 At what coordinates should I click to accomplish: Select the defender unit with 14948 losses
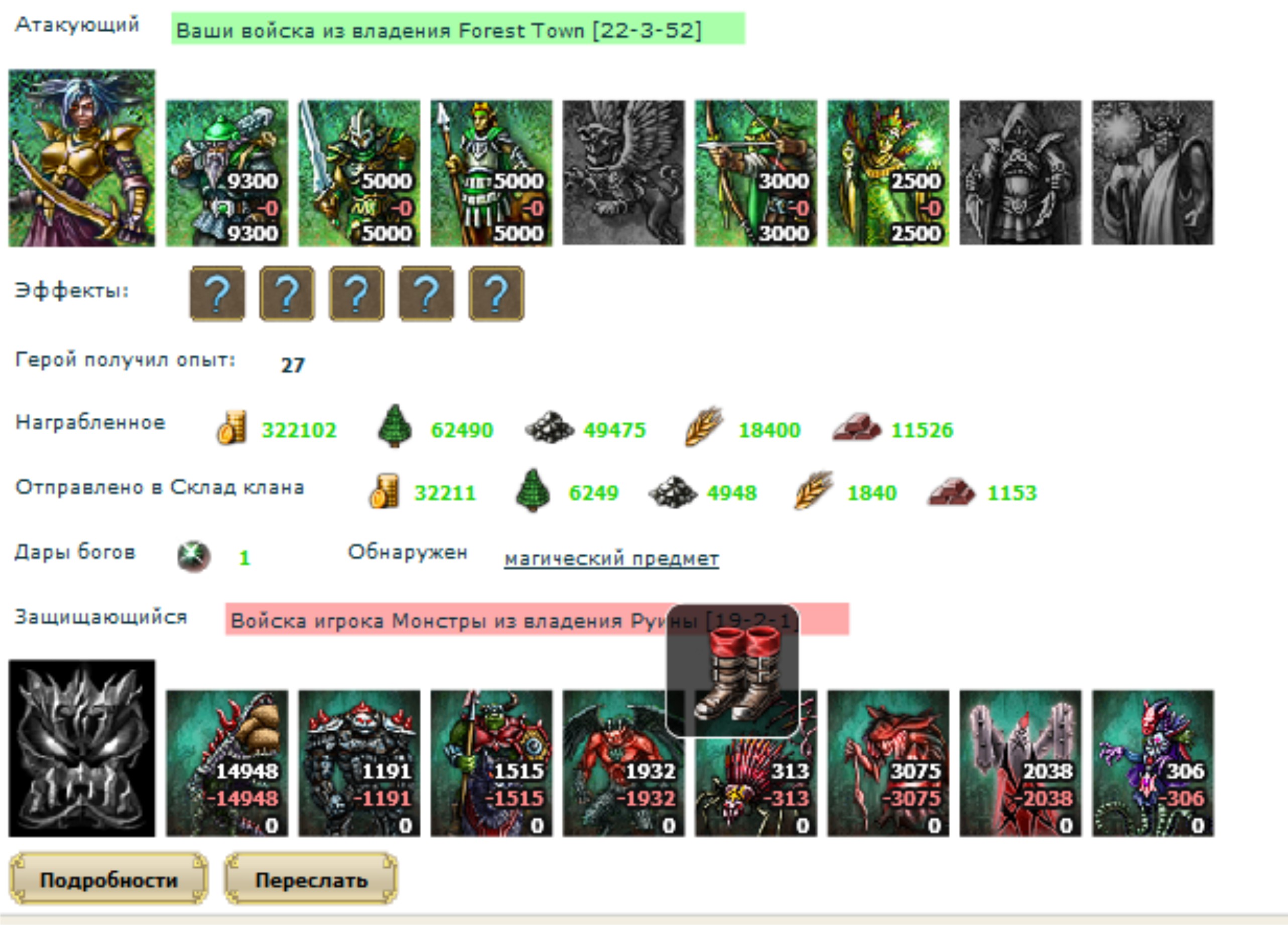pyautogui.click(x=226, y=763)
